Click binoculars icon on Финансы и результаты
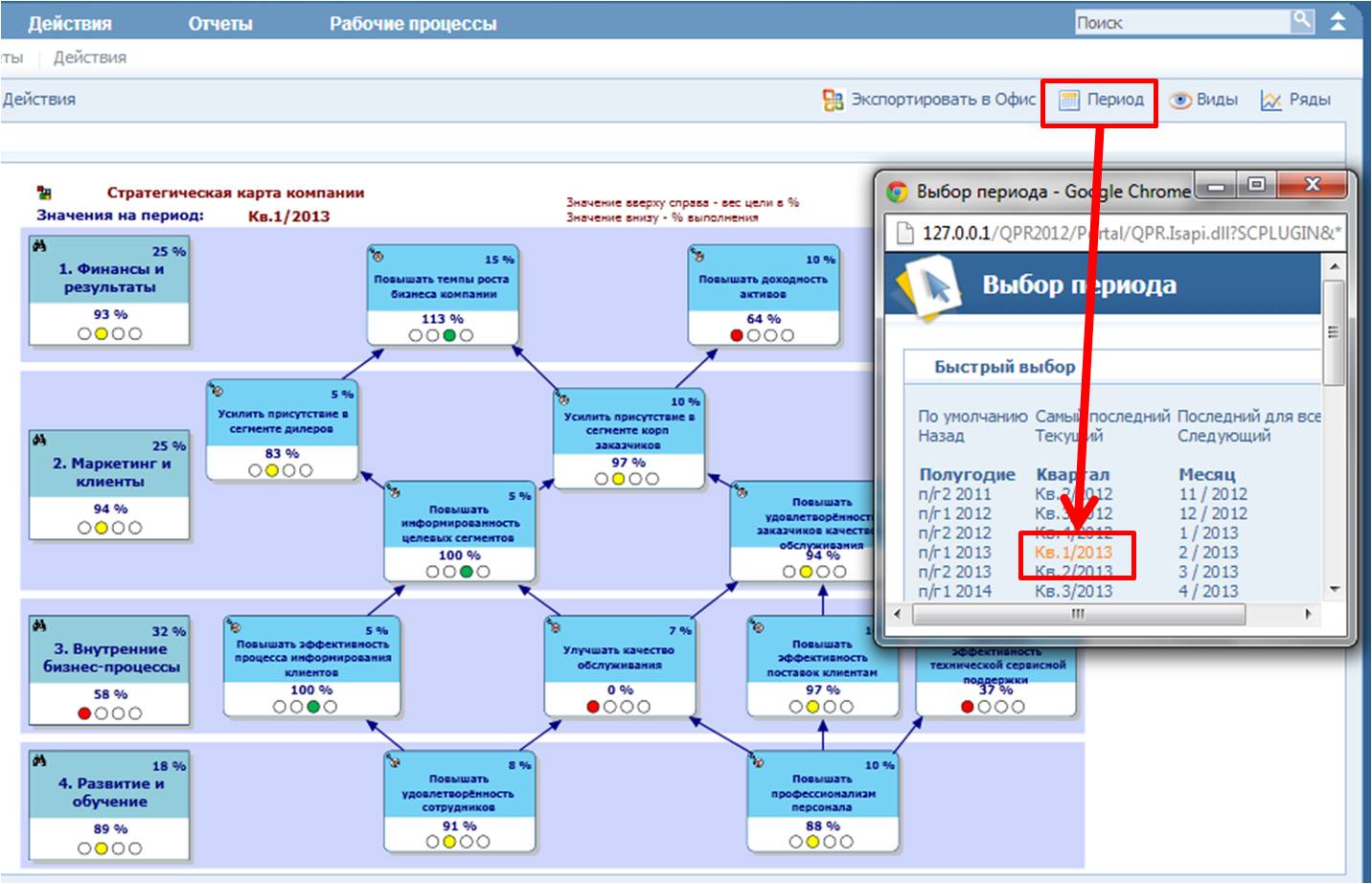The height and width of the screenshot is (884, 1372). point(39,246)
